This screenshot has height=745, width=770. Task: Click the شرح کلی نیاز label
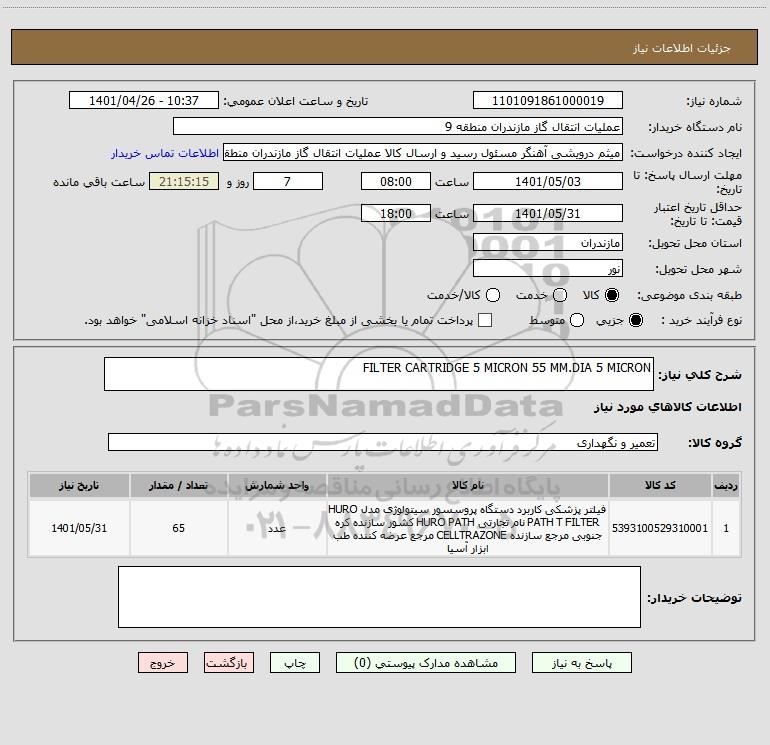700,375
